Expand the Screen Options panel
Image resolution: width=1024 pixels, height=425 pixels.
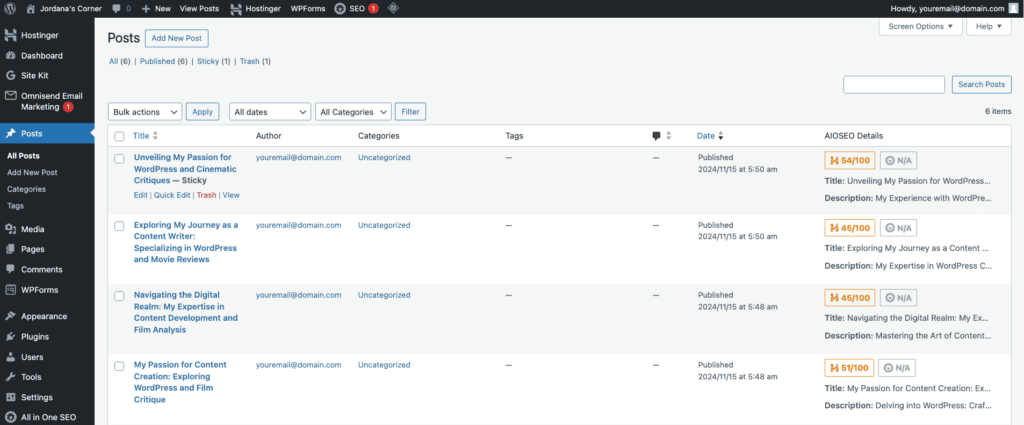point(920,27)
